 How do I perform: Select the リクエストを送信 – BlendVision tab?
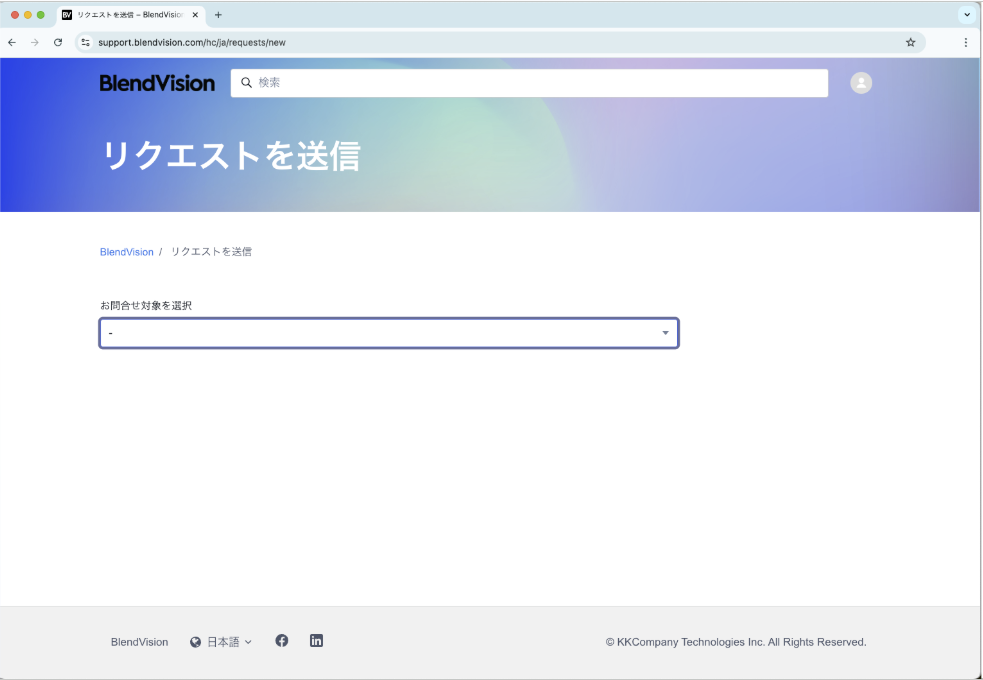(x=130, y=15)
